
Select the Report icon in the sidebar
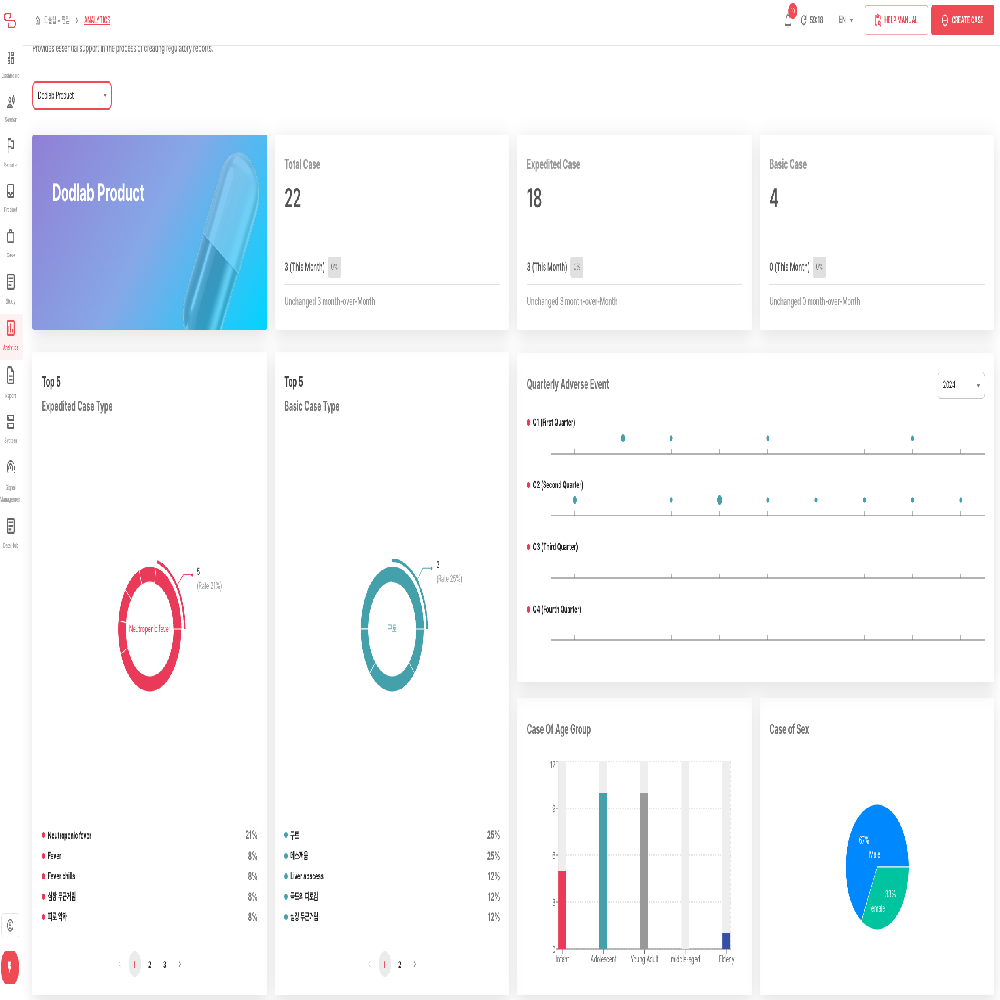[11, 375]
